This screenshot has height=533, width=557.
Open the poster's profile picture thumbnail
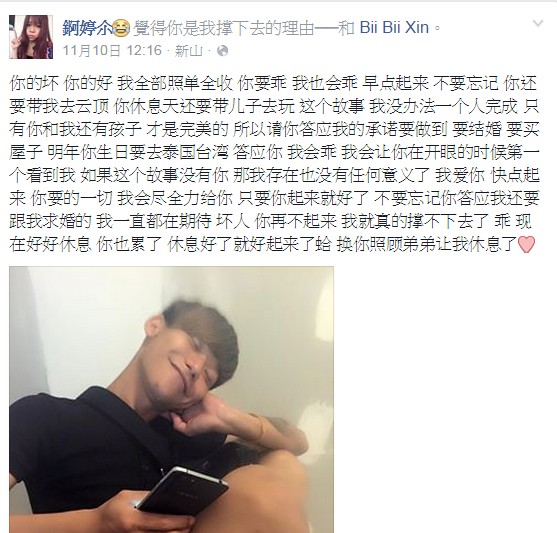(x=31, y=37)
